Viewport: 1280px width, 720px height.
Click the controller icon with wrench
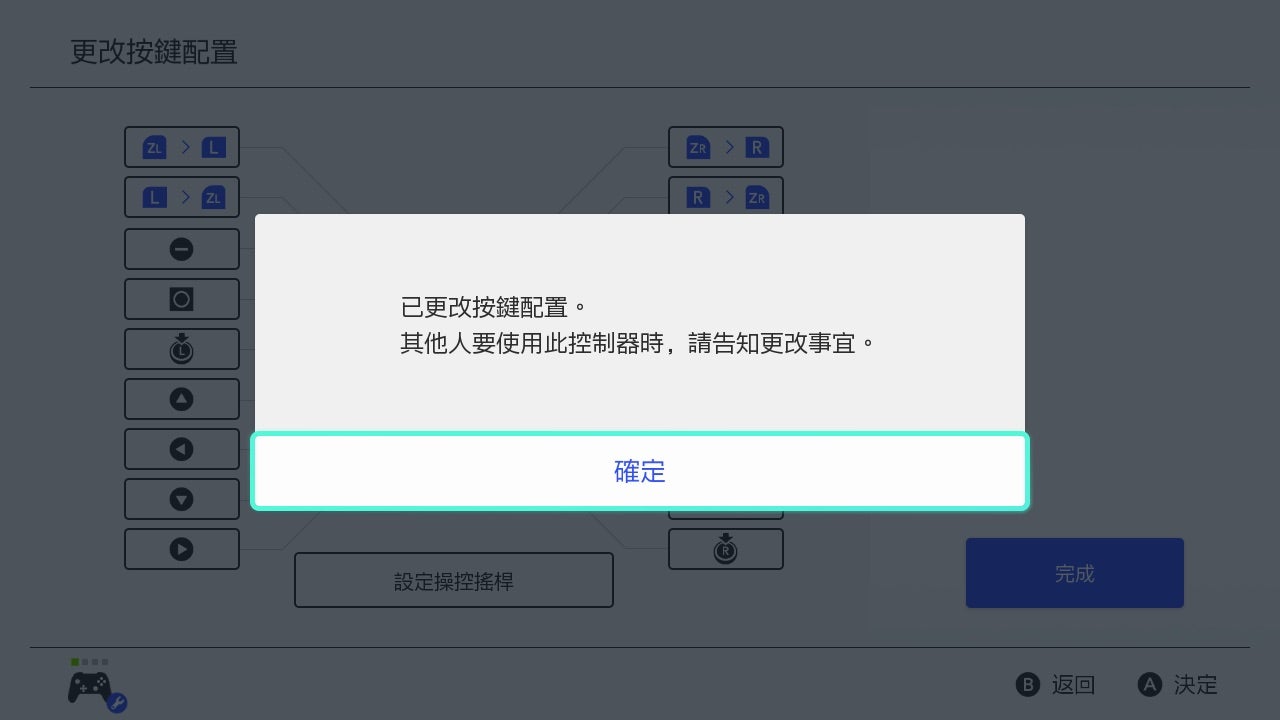pyautogui.click(x=97, y=688)
